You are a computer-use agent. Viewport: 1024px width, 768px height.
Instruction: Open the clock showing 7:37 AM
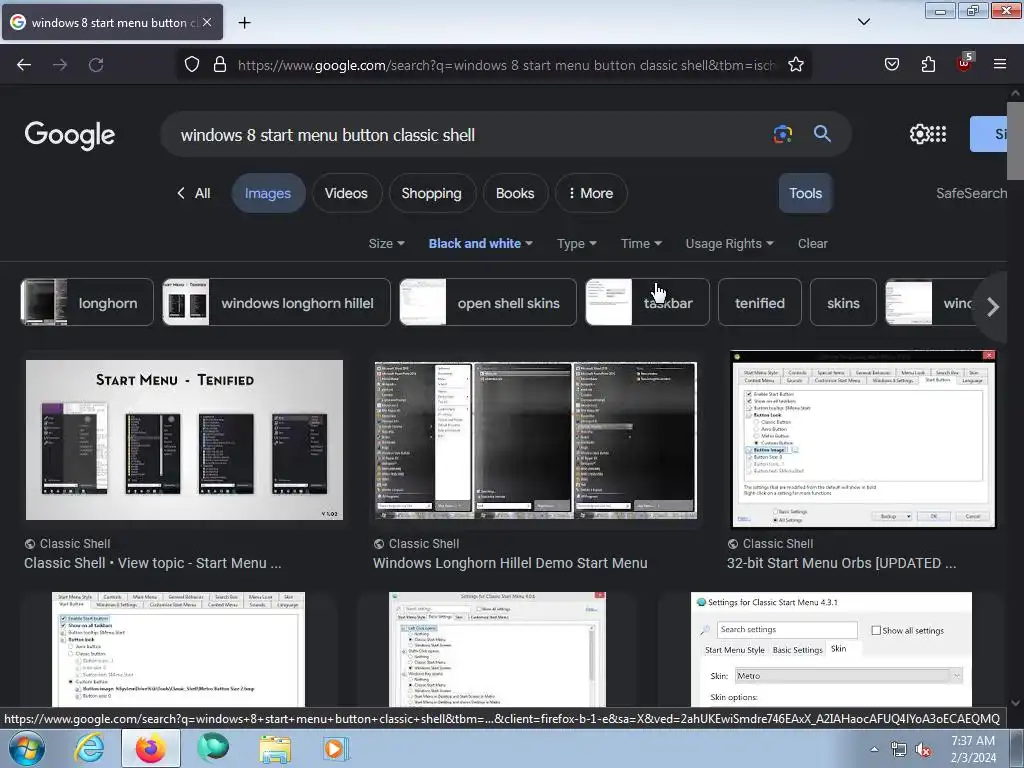[972, 749]
